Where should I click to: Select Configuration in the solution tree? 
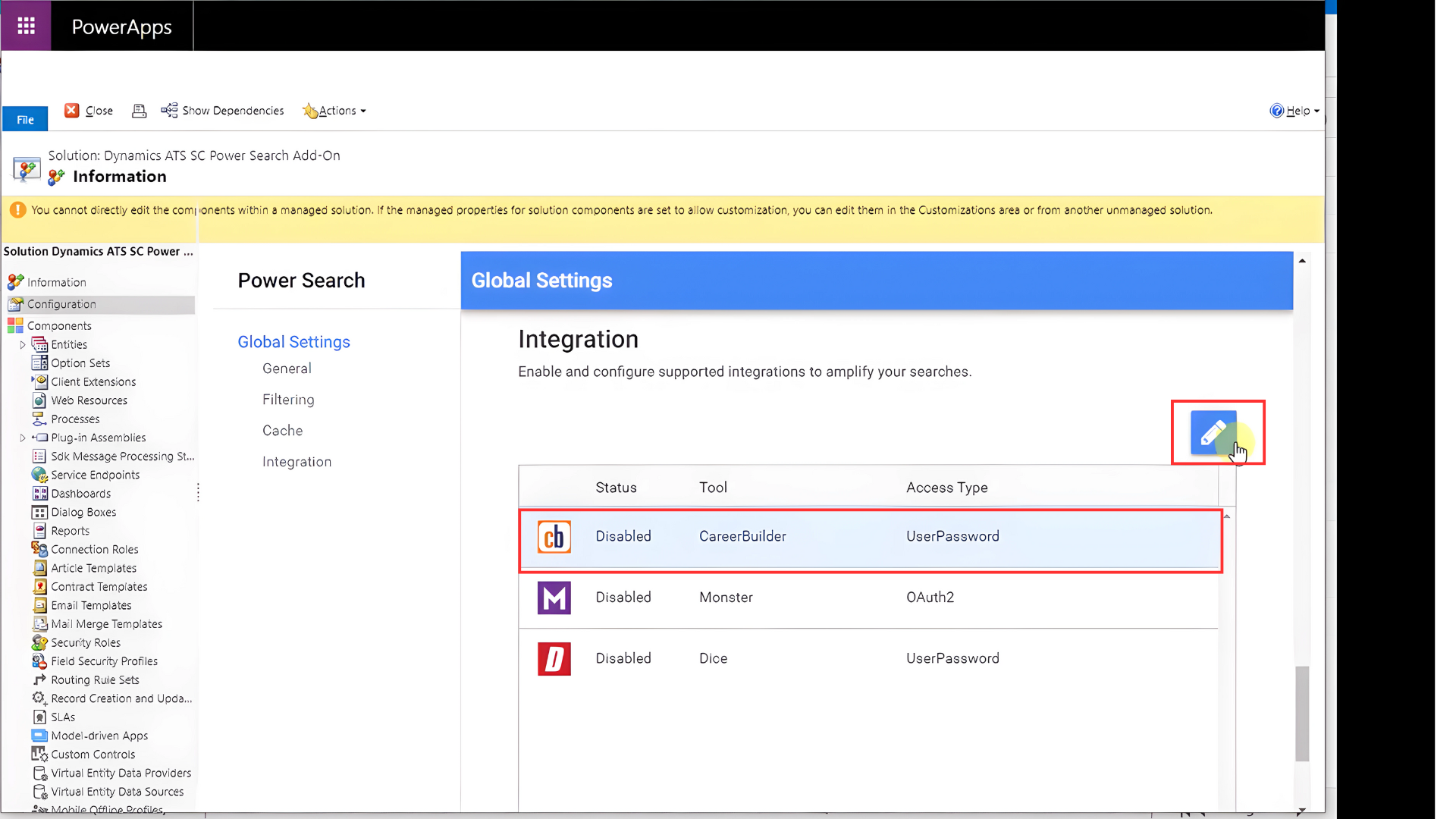(61, 304)
